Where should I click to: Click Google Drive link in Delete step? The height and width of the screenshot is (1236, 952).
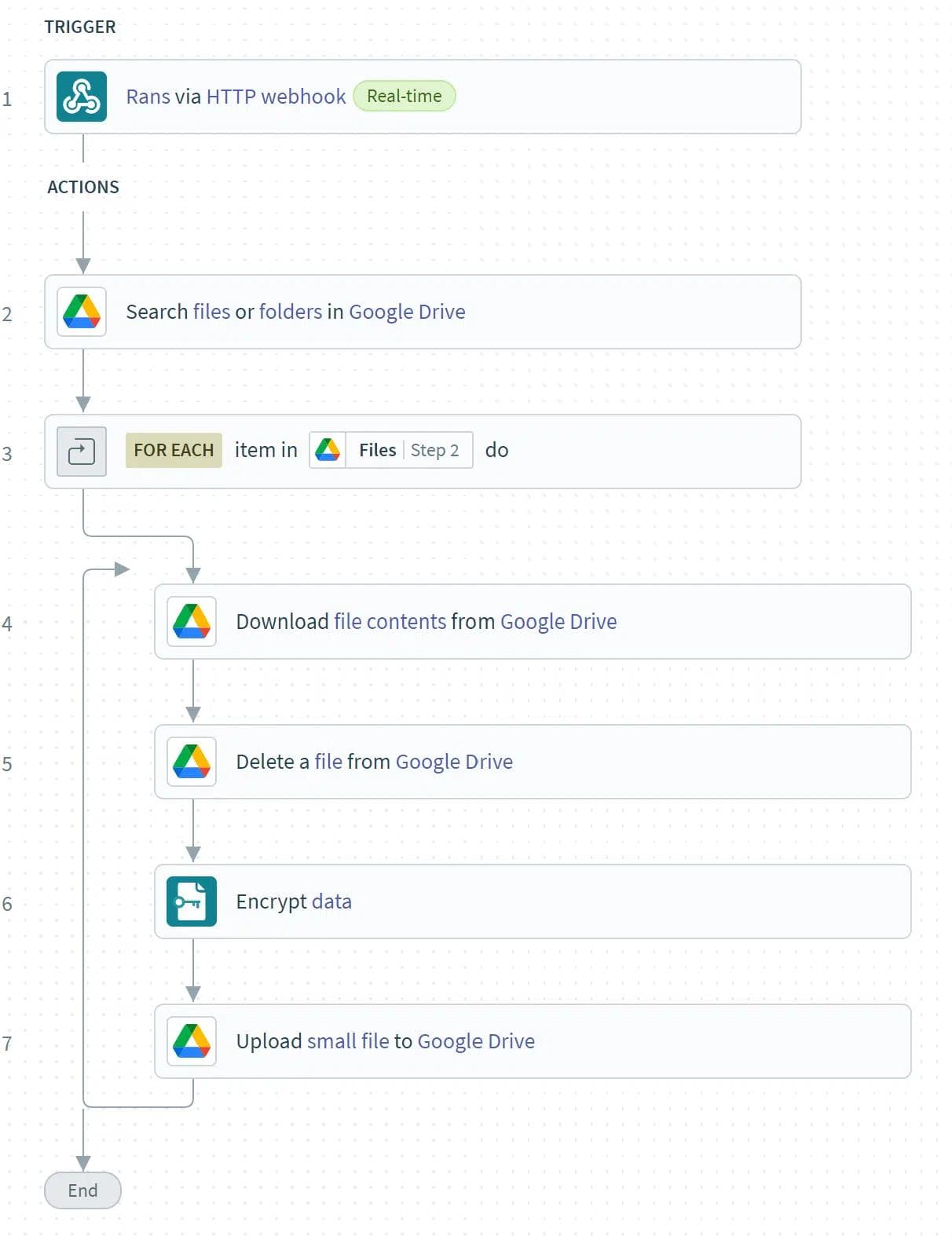pos(454,762)
